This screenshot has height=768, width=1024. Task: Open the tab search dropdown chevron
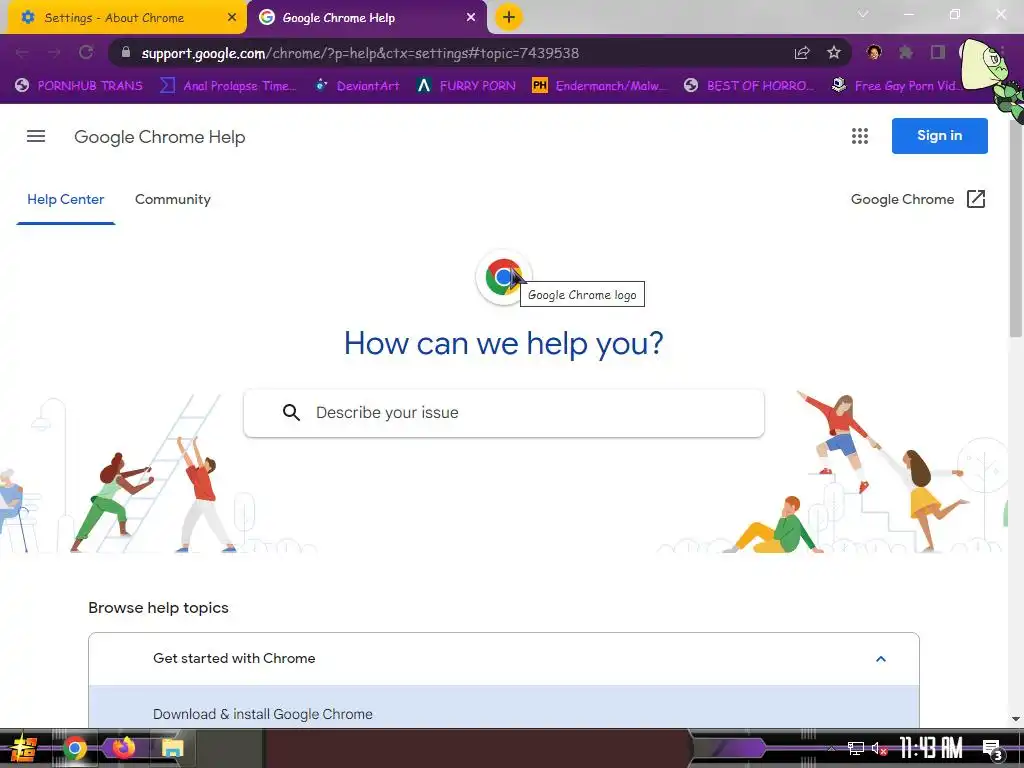(x=863, y=14)
